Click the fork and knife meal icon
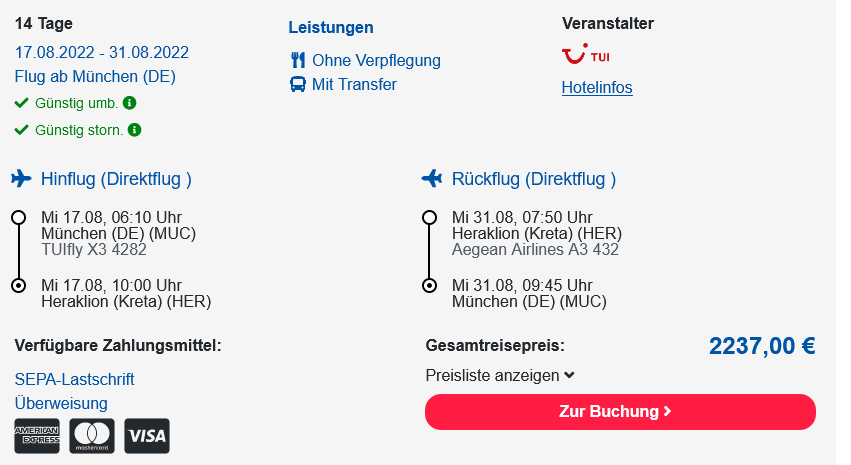This screenshot has width=851, height=465. tap(298, 60)
